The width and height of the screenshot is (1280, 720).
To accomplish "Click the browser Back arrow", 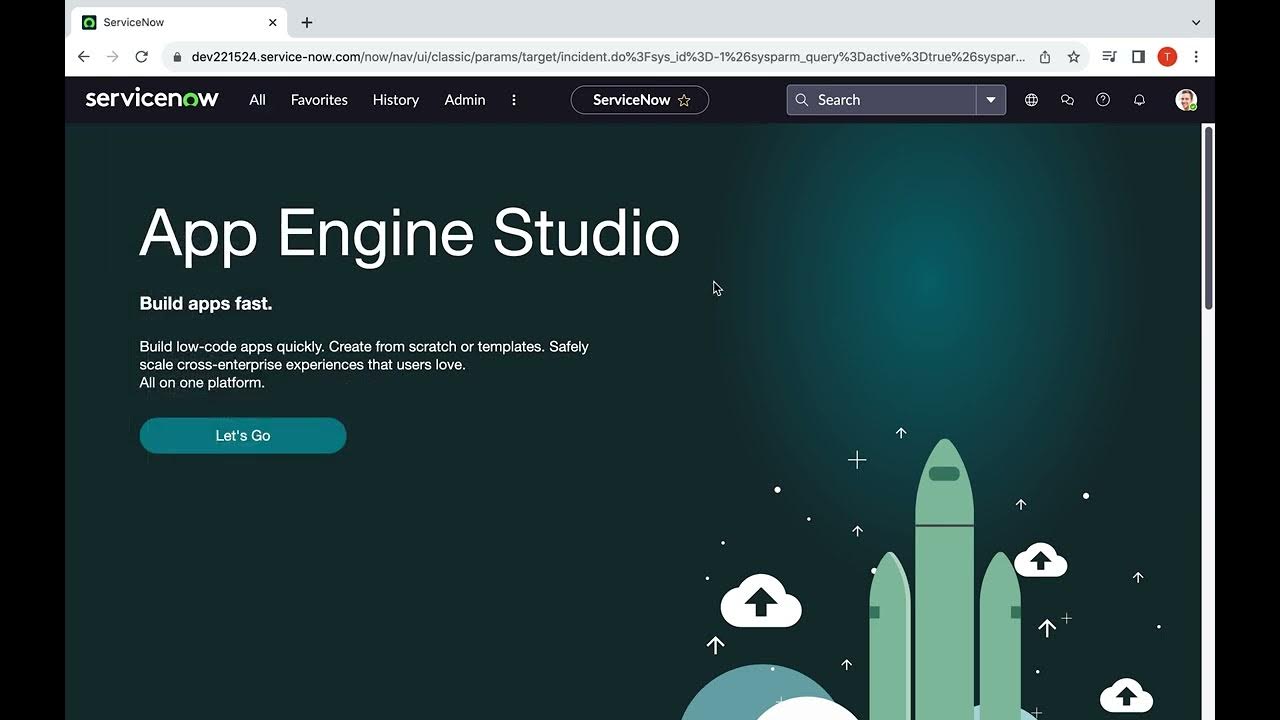I will [x=84, y=57].
